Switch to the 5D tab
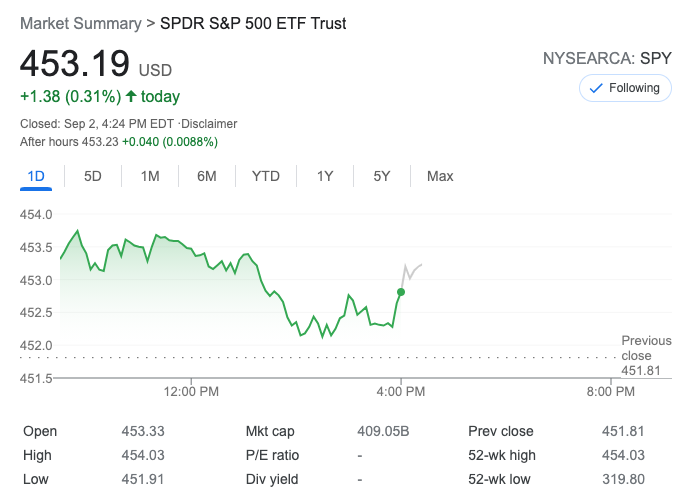The width and height of the screenshot is (687, 499). pyautogui.click(x=93, y=176)
